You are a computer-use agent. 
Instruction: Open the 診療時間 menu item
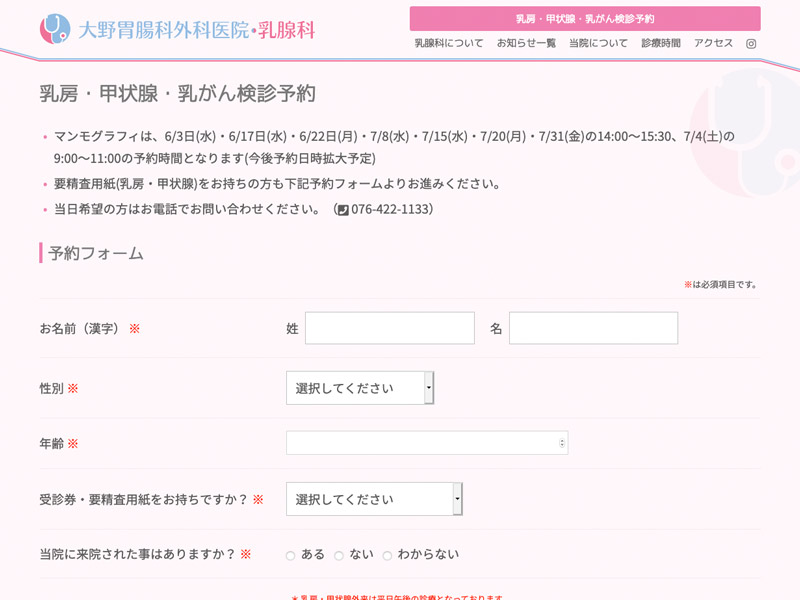661,44
